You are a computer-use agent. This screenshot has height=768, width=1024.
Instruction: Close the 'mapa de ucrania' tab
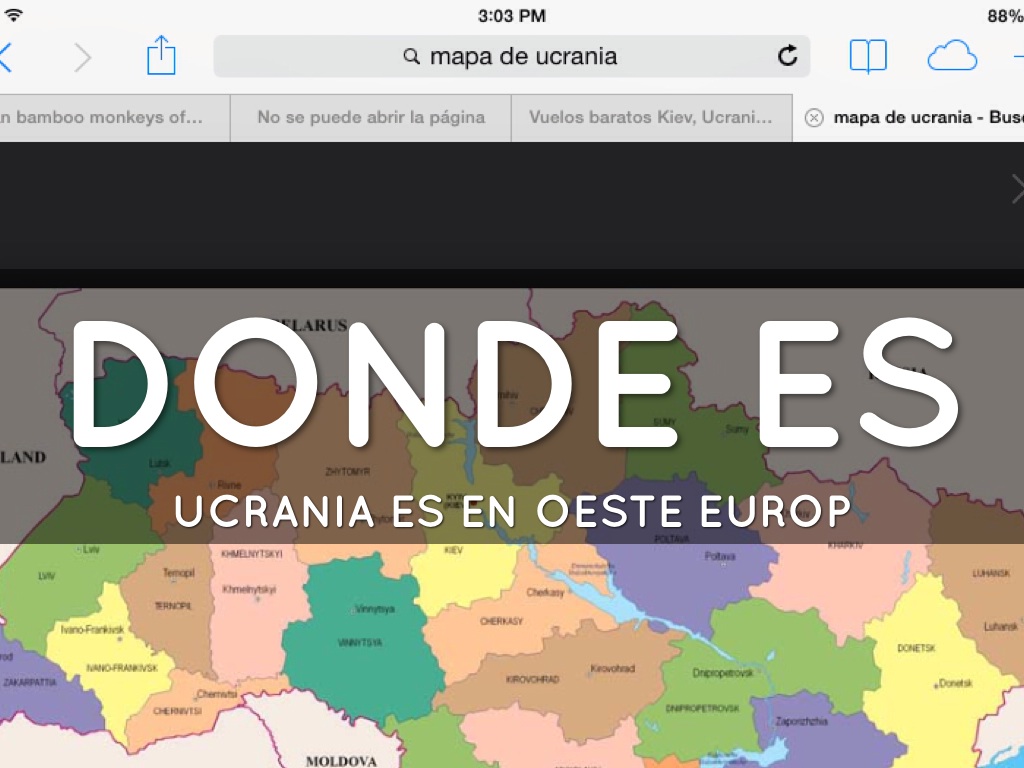(x=814, y=118)
